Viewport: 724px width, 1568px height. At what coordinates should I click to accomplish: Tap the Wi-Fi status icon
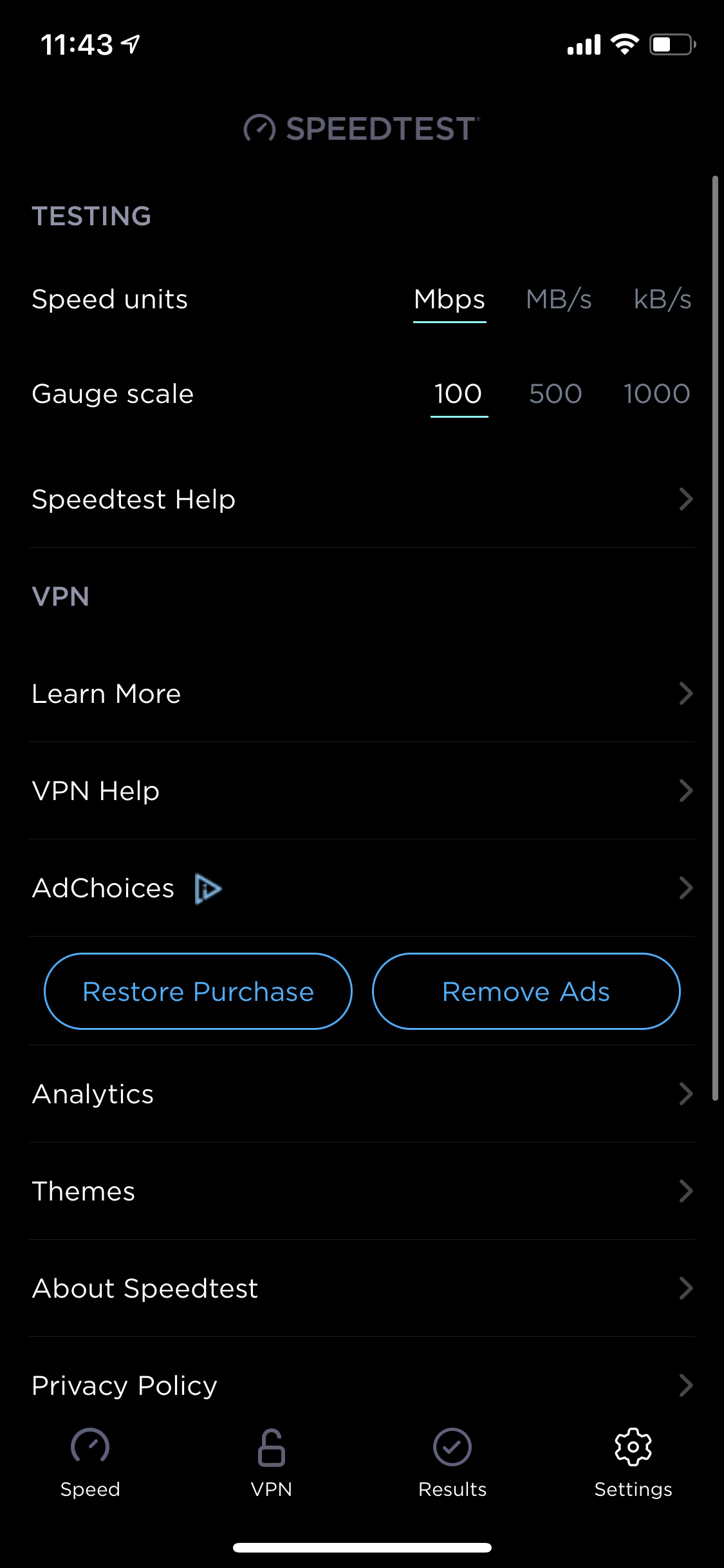pyautogui.click(x=624, y=44)
